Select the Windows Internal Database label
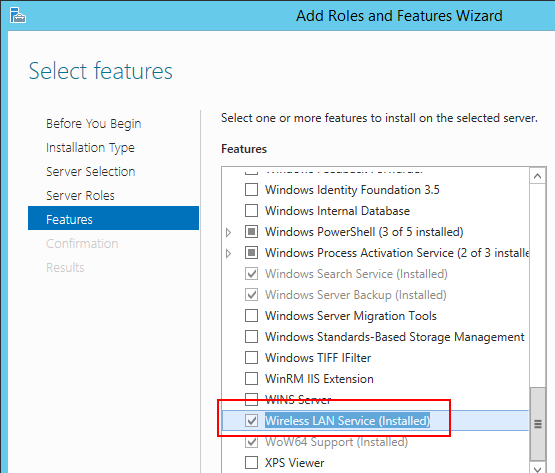 [x=337, y=211]
